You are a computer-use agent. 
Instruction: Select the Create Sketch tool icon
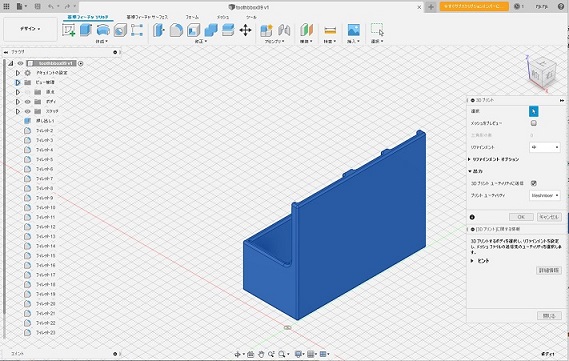(x=69, y=30)
